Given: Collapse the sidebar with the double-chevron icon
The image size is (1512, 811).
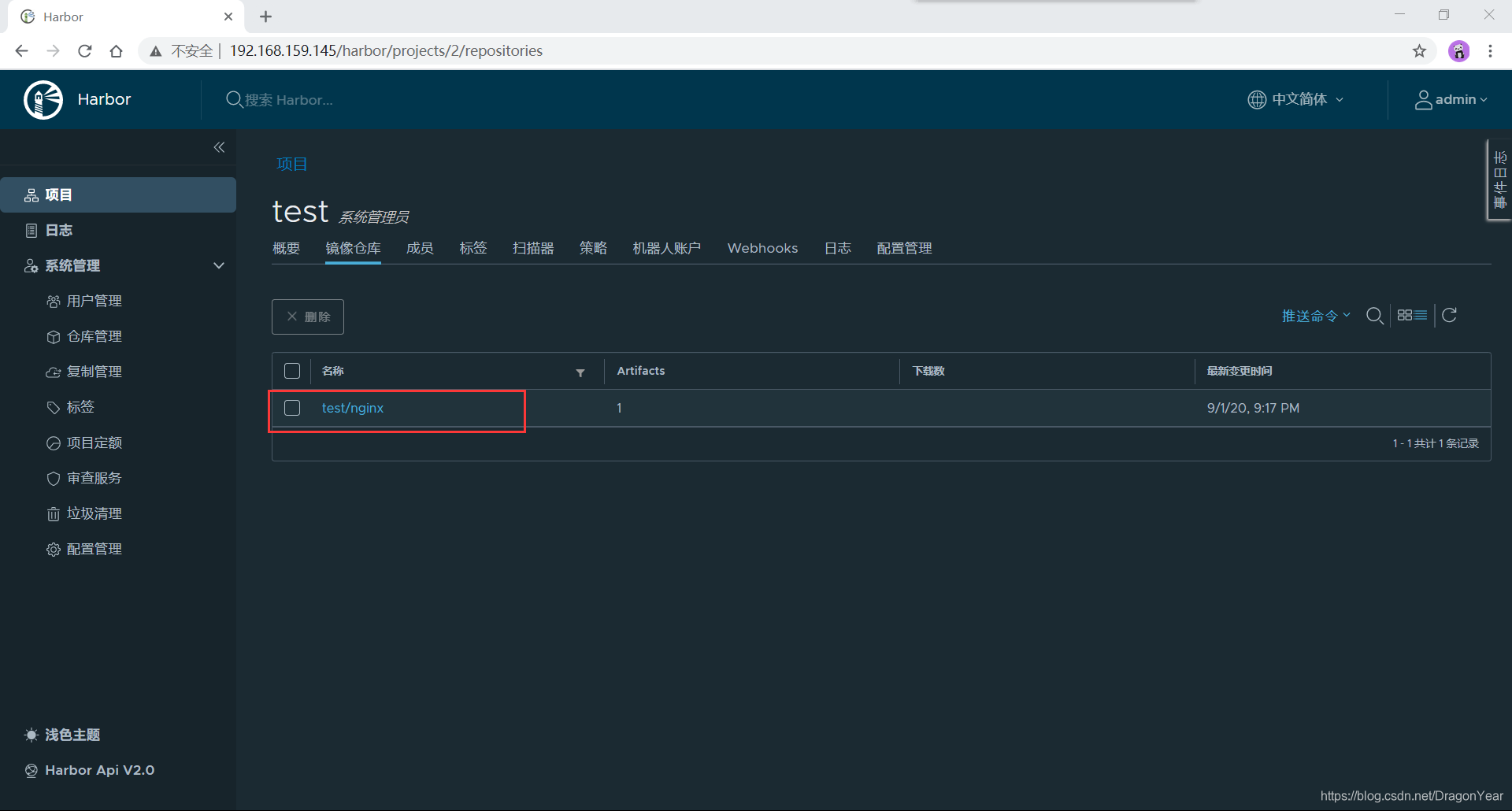Looking at the screenshot, I should [x=219, y=147].
